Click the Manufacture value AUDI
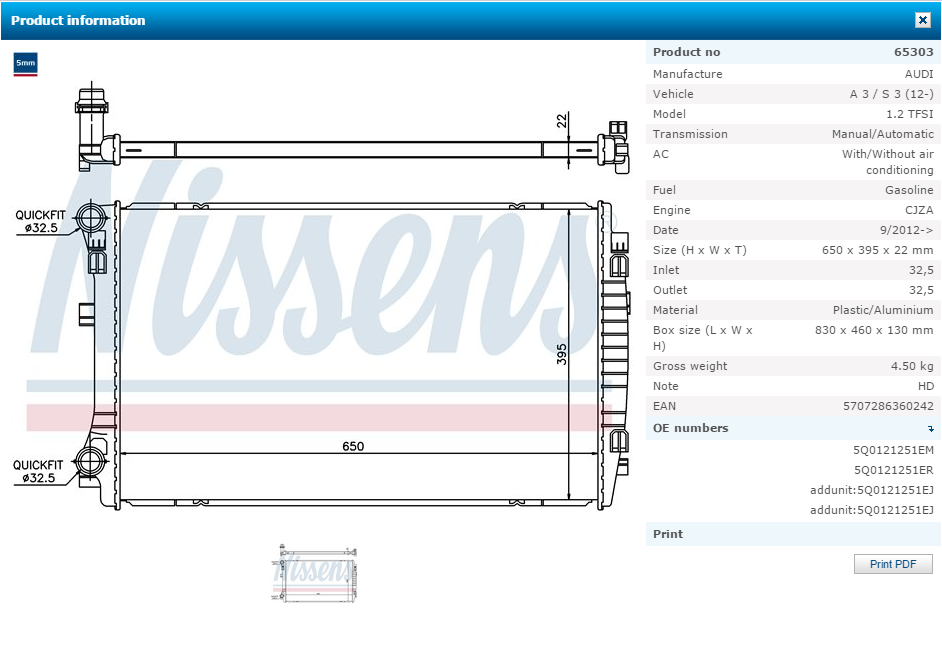 coord(919,74)
